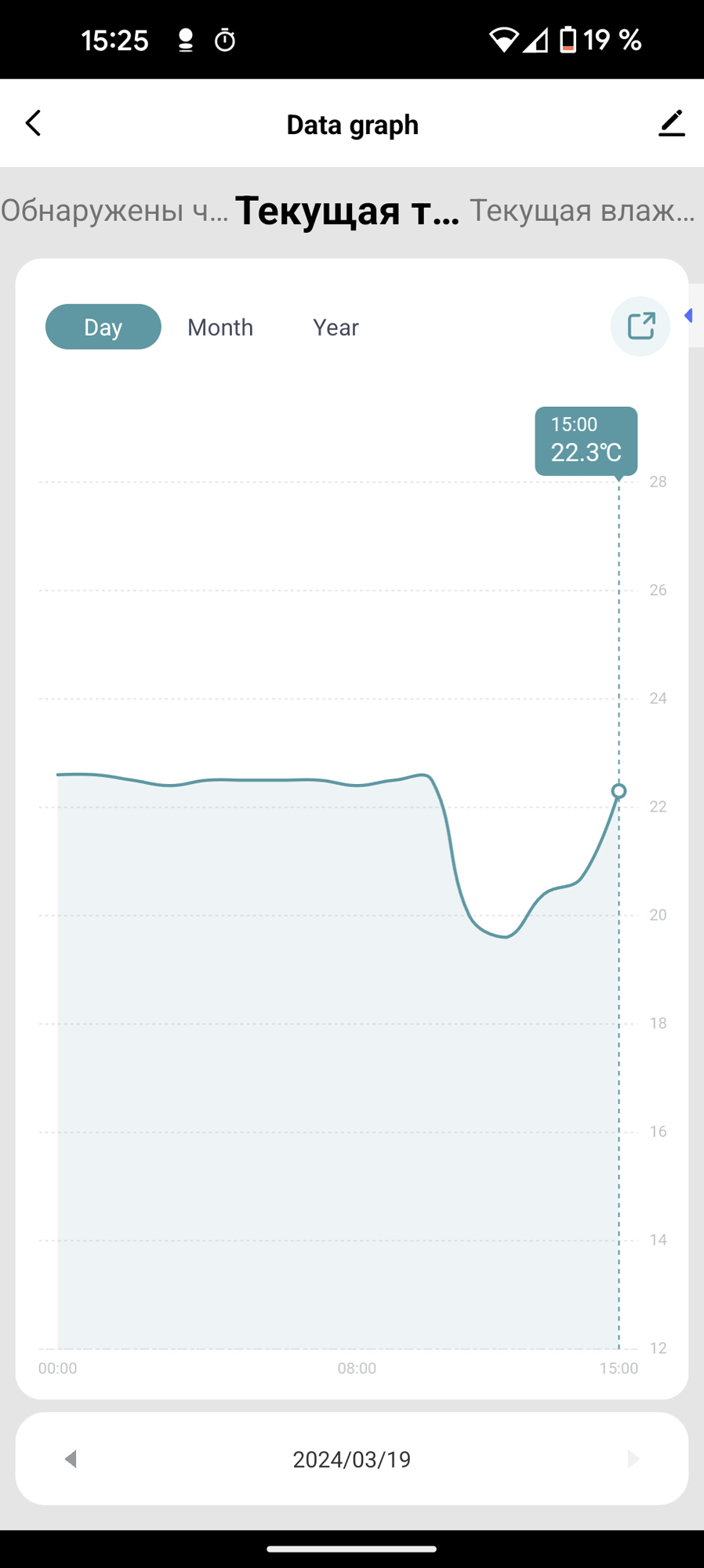Switch the graph to Year view
704x1568 pixels.
[x=336, y=327]
